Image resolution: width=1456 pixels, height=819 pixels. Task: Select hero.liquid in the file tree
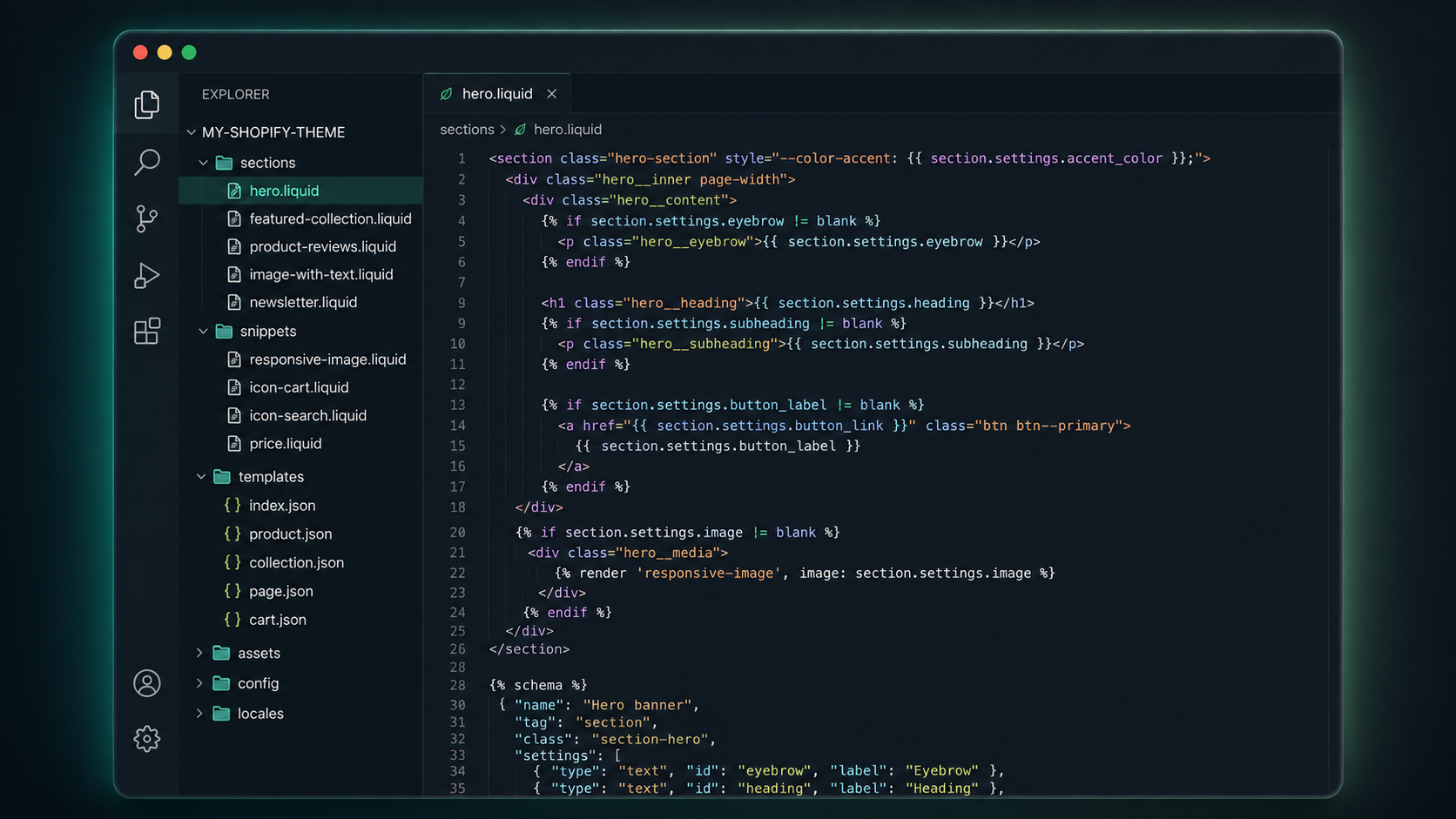[300, 191]
